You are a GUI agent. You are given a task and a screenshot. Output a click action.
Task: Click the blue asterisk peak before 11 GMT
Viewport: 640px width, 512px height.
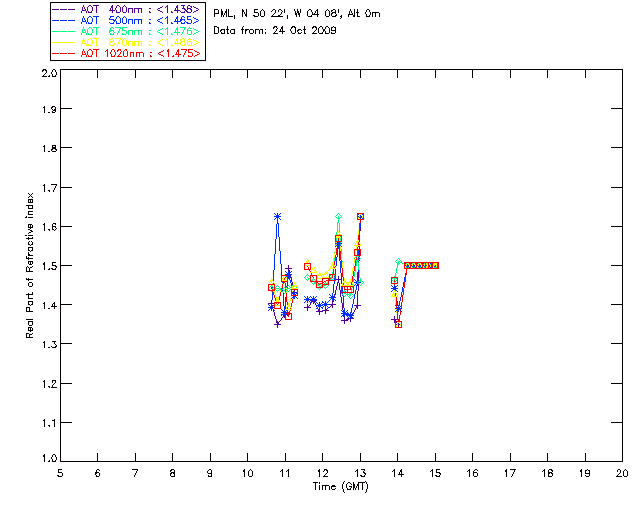pyautogui.click(x=278, y=216)
